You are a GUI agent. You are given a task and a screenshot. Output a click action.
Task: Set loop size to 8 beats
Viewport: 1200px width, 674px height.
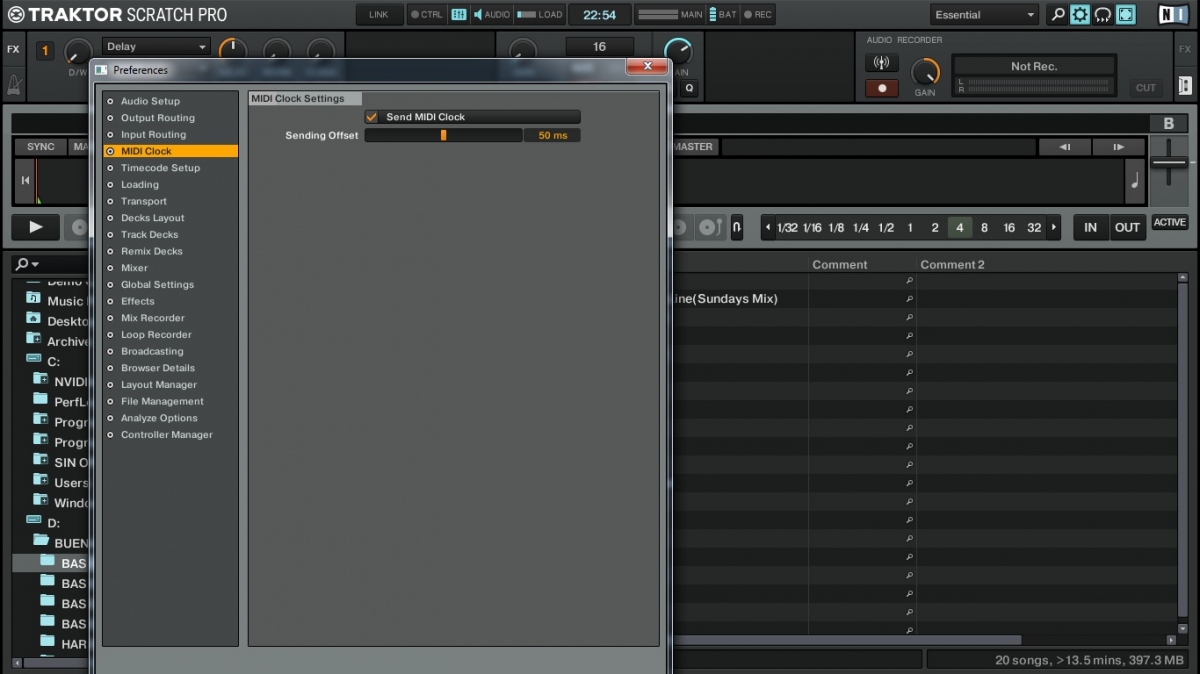tap(984, 228)
